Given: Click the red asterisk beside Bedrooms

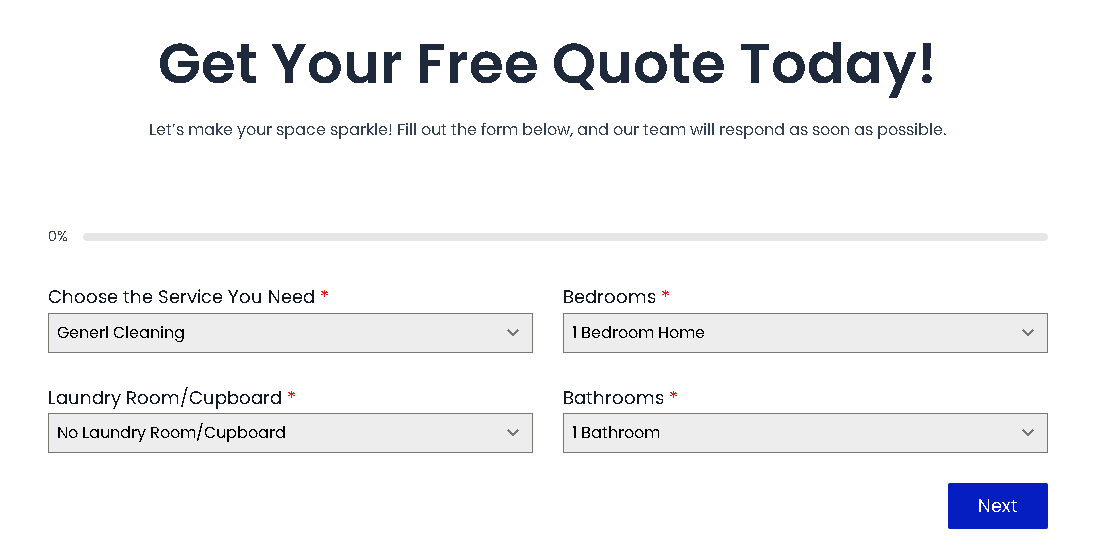Looking at the screenshot, I should coord(666,296).
